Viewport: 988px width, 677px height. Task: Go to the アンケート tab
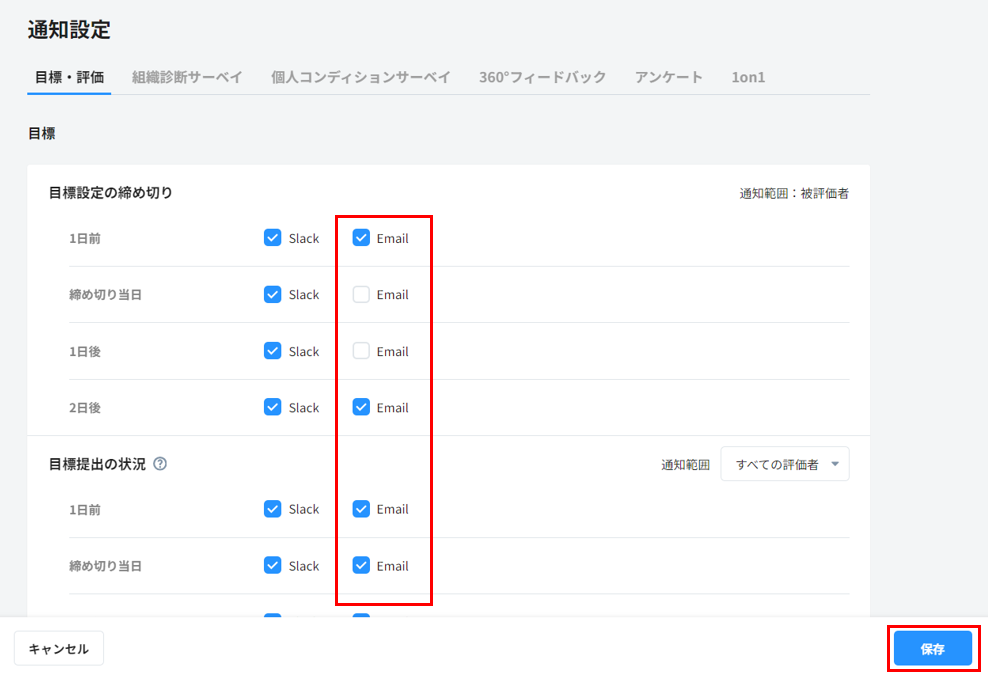668,77
